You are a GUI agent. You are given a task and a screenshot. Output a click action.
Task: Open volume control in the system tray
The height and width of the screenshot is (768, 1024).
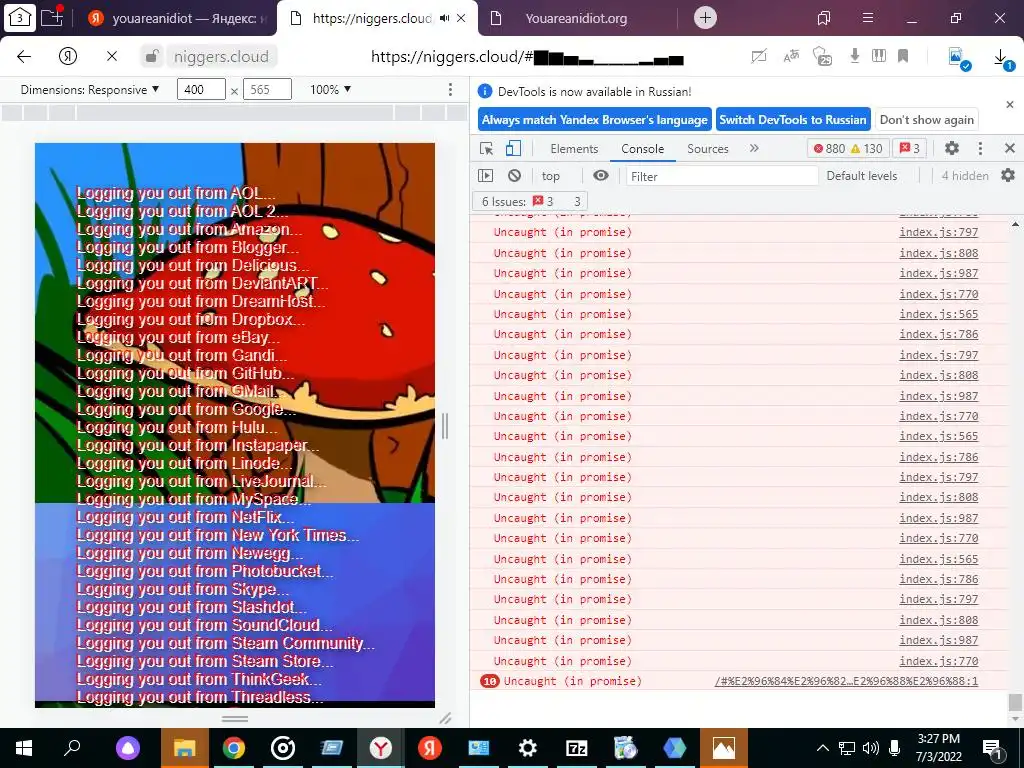click(871, 748)
